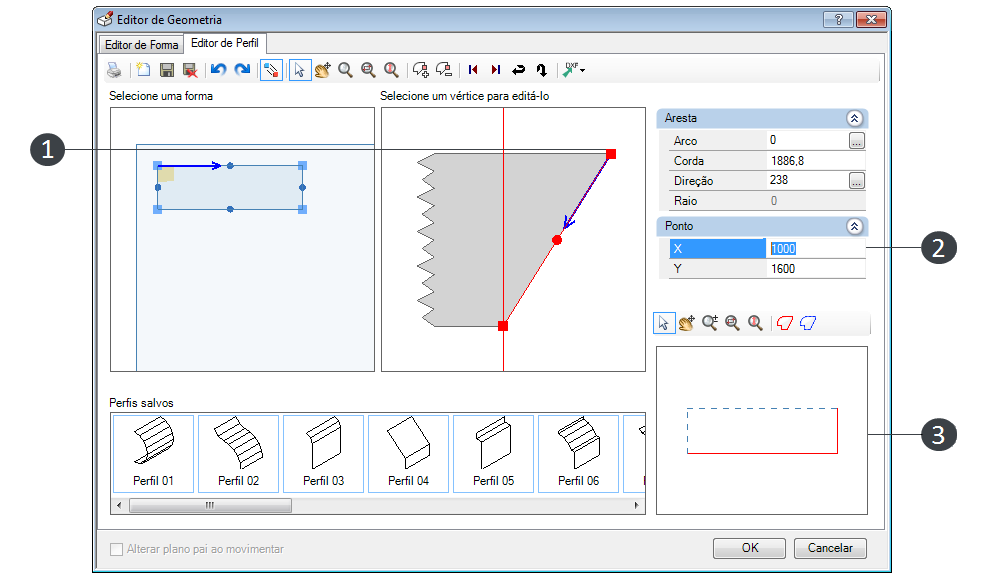
Task: Click the zoom window icon in the main toolbar
Action: coord(368,70)
